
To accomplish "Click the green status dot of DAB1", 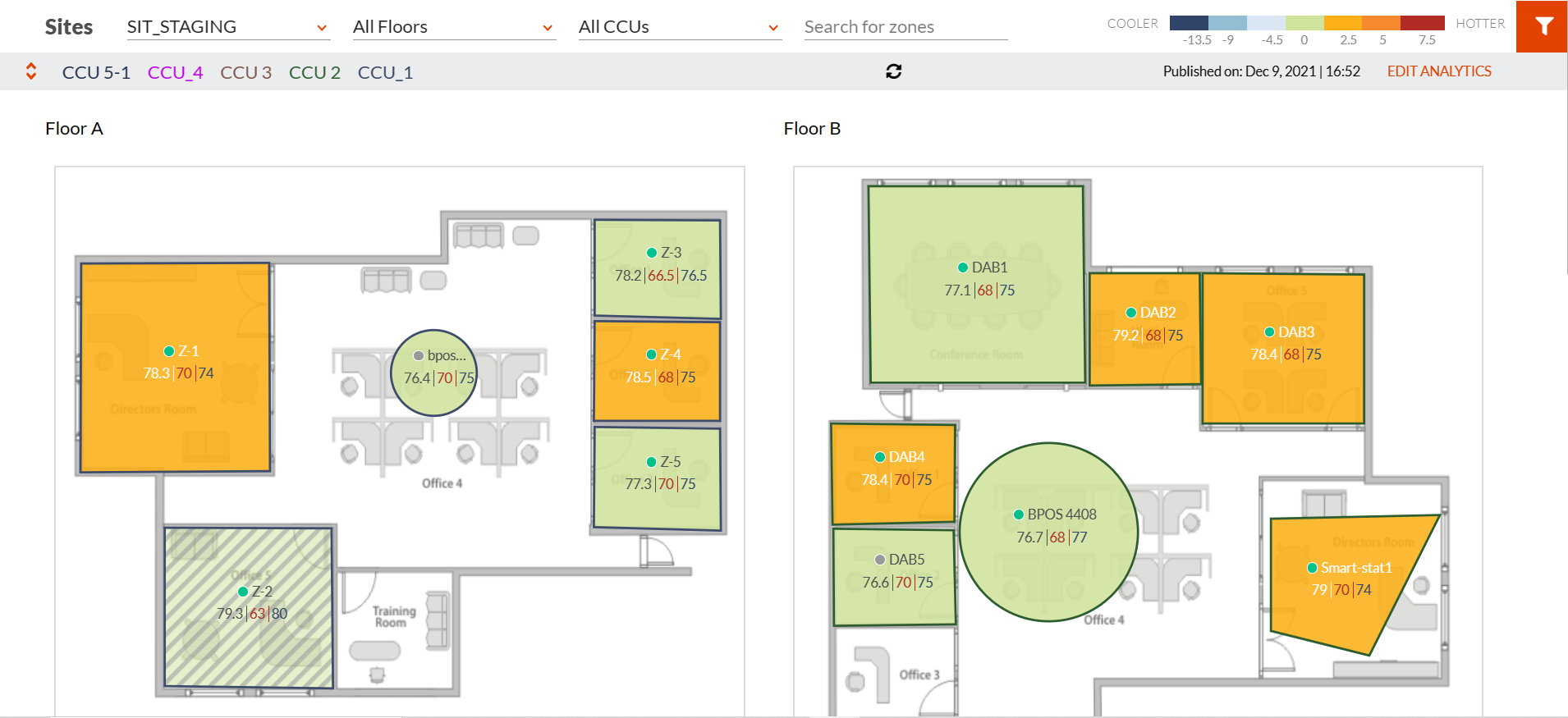I will 963,268.
